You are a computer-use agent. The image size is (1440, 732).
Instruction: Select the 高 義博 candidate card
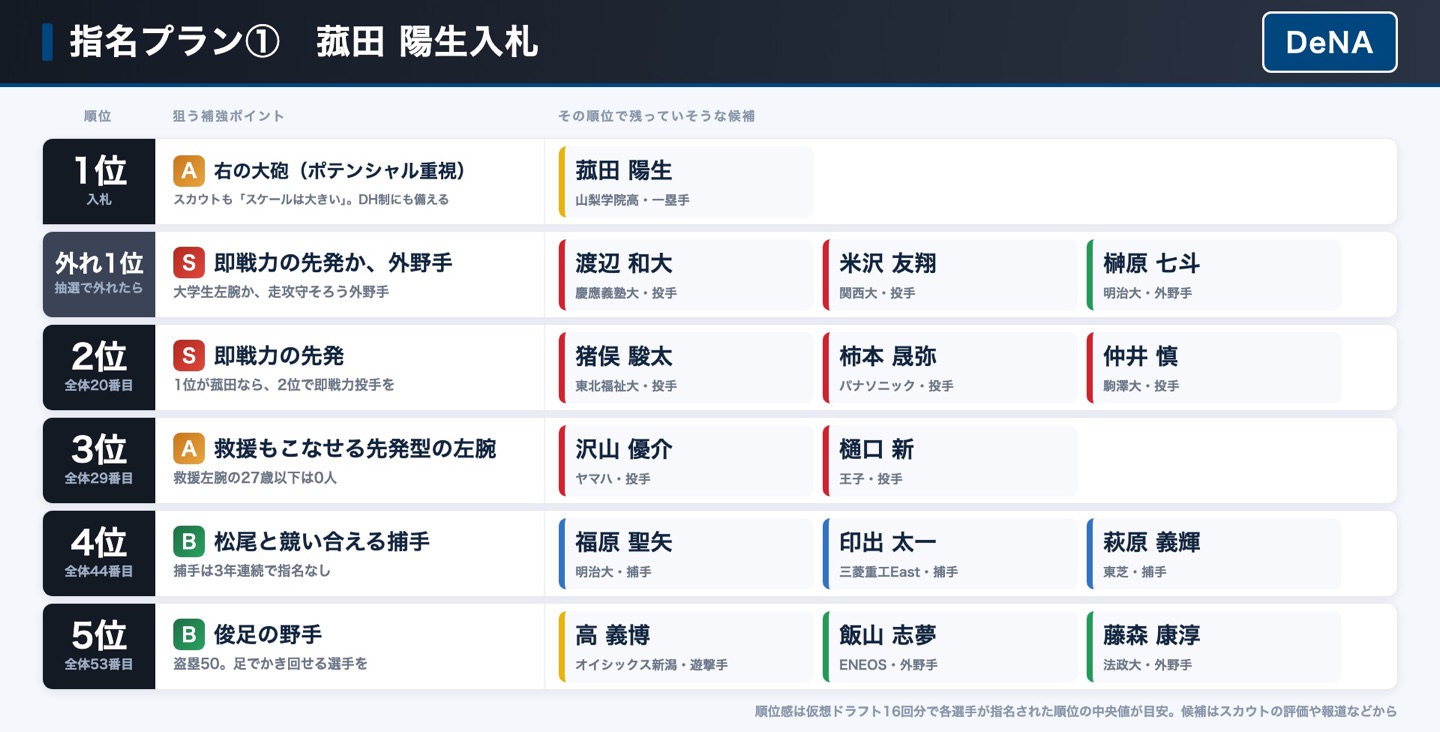pos(686,647)
